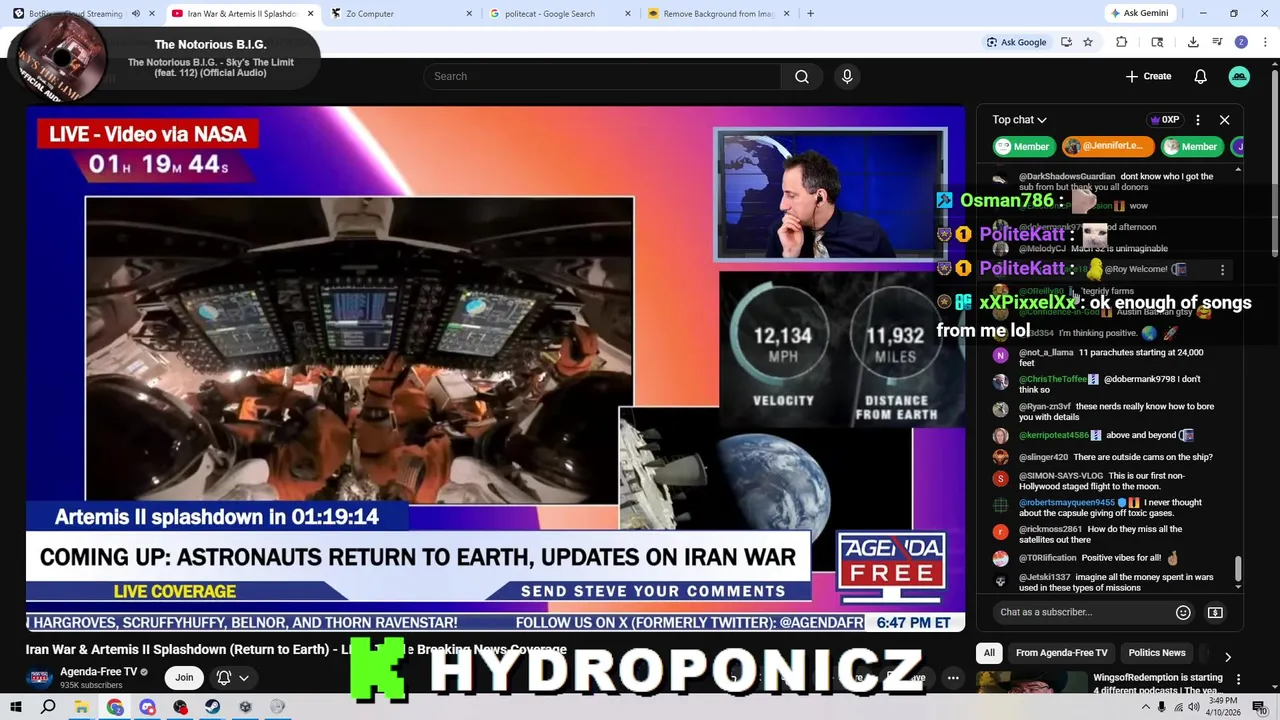The image size is (1280, 720).
Task: Open Windows notification center icon
Action: click(1259, 707)
